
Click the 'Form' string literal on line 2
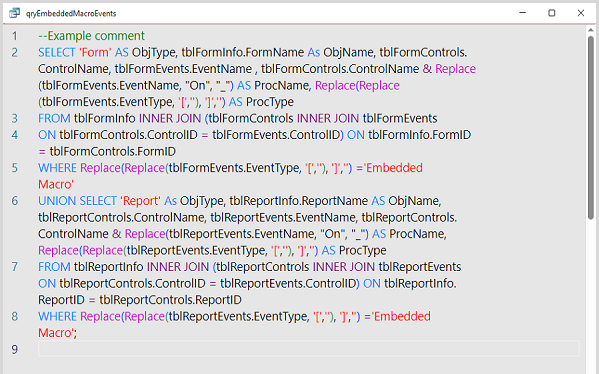click(x=96, y=52)
